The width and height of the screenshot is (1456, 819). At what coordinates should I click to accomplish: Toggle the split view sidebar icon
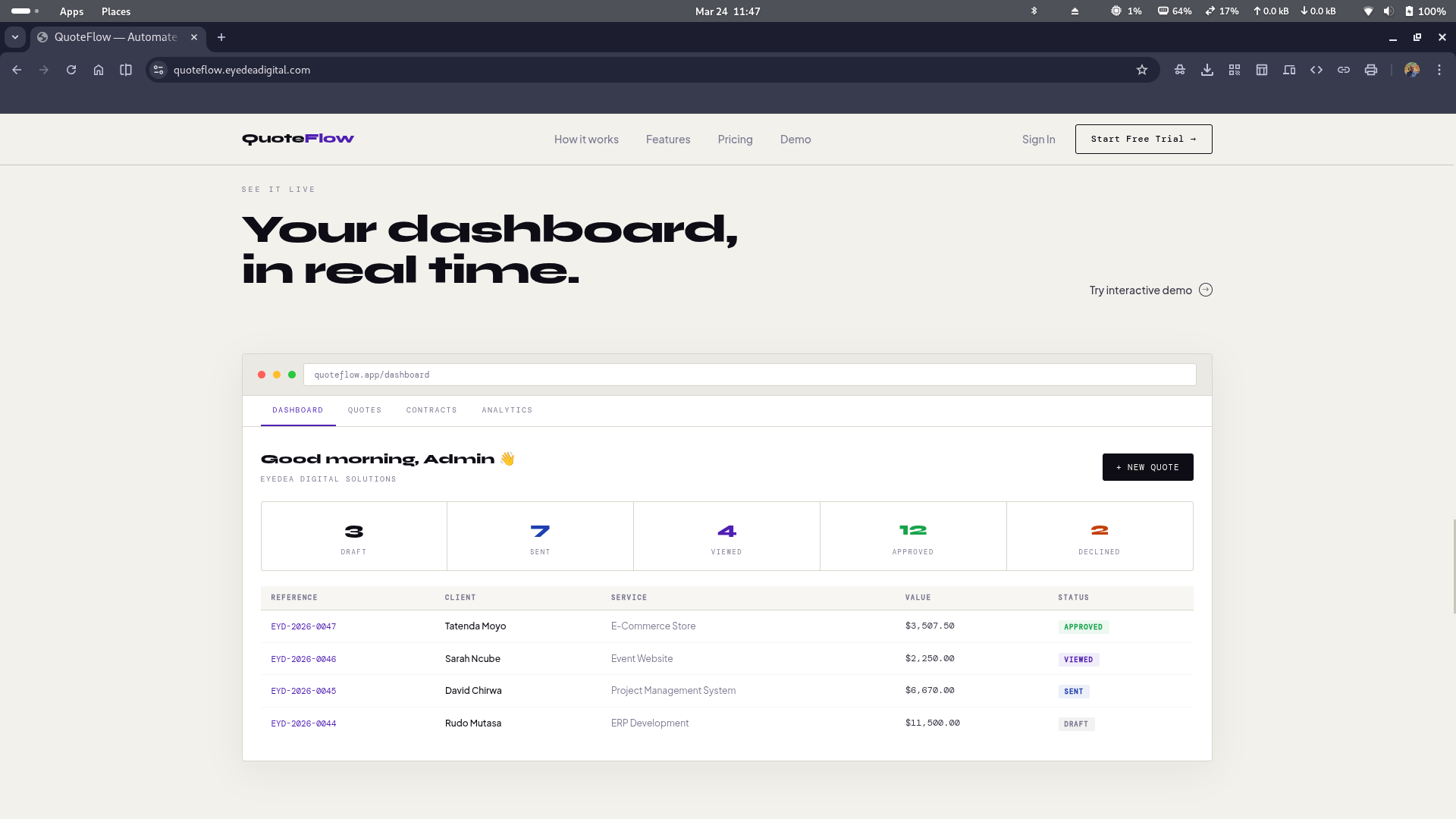(x=126, y=70)
